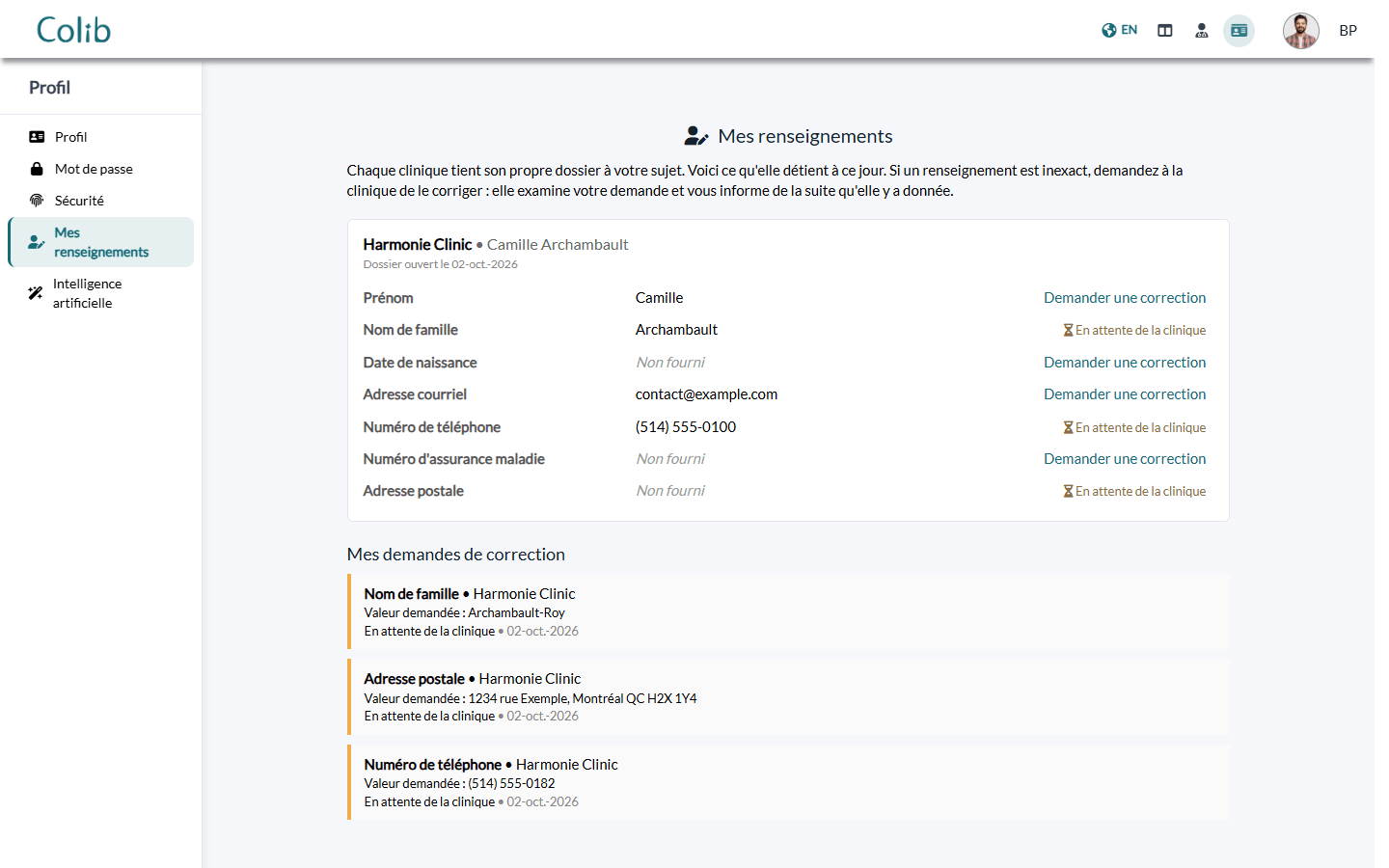Click the pending status beside (514) 555-0100

point(1134,427)
